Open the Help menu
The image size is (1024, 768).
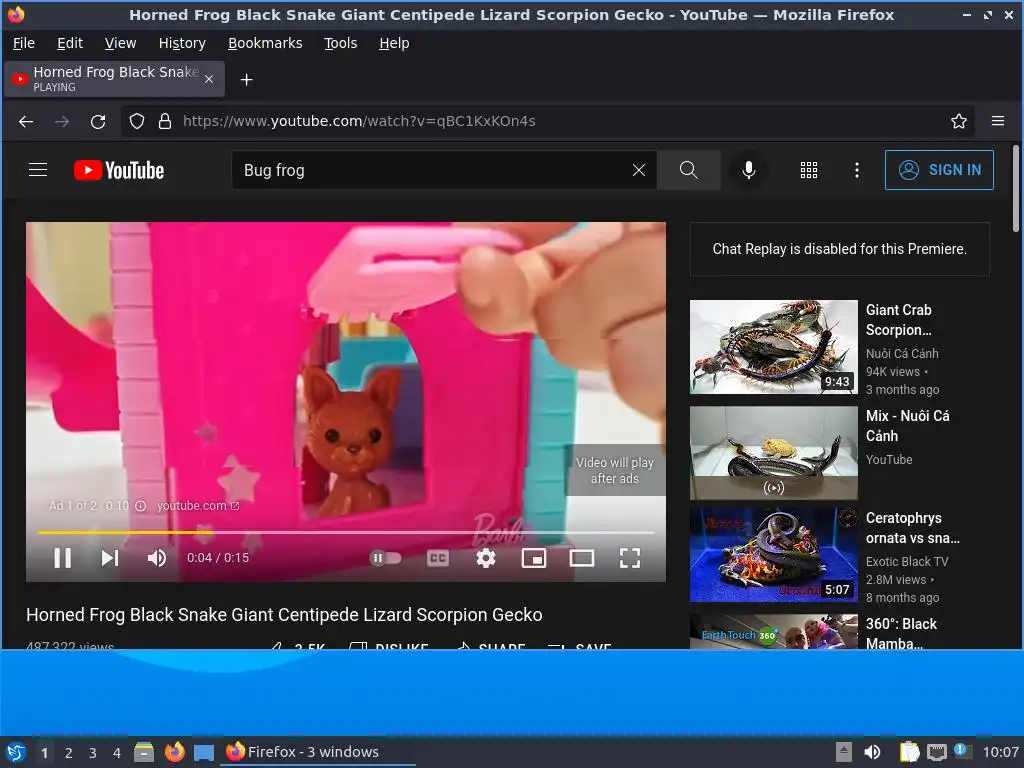tap(394, 43)
